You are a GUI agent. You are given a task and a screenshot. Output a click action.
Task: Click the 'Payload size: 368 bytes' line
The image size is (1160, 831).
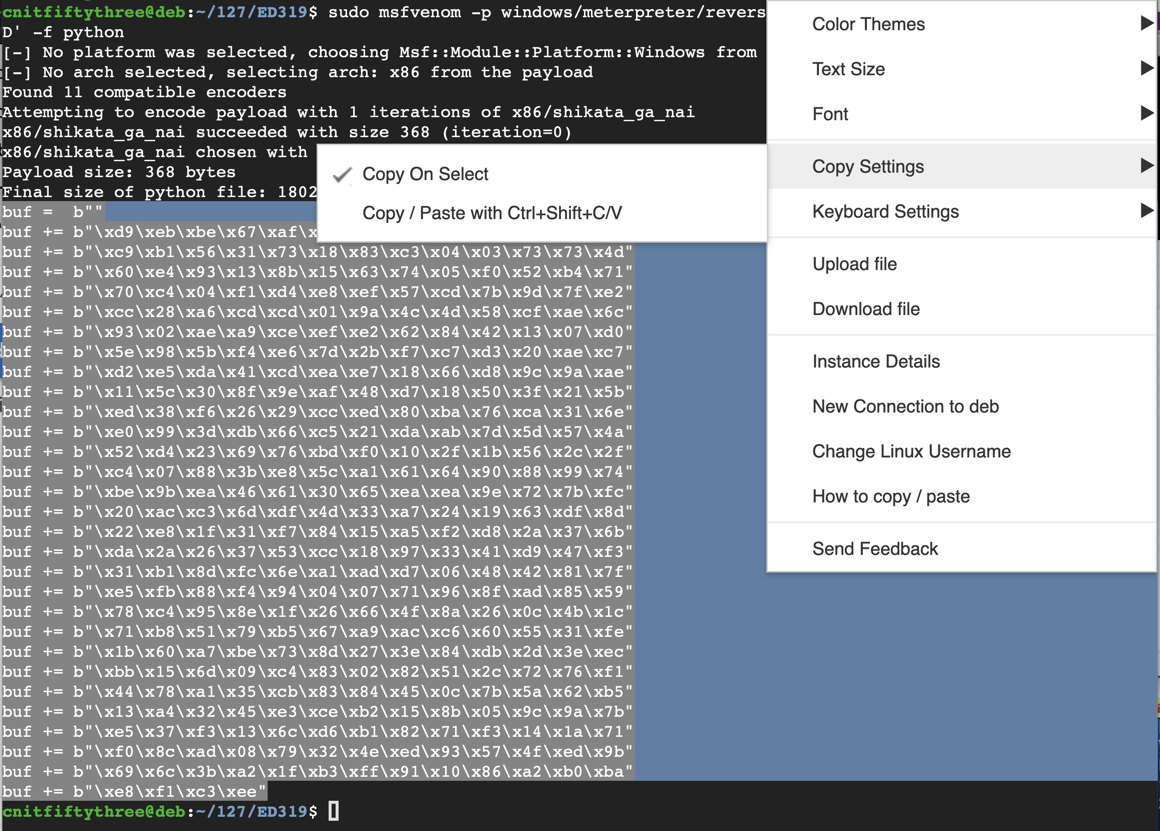coord(118,172)
